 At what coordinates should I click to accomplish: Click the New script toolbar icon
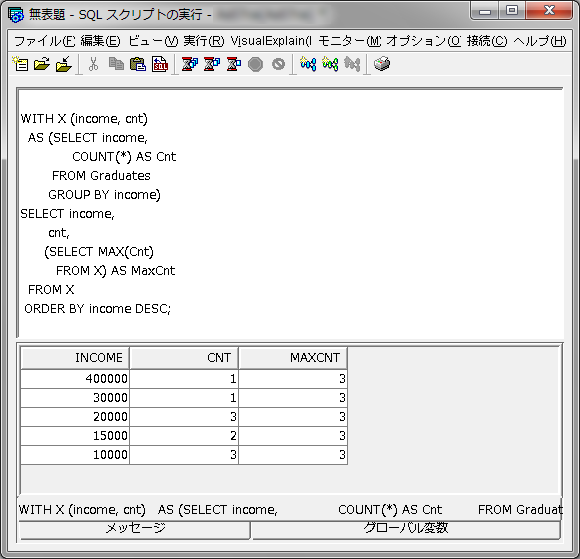[20, 64]
